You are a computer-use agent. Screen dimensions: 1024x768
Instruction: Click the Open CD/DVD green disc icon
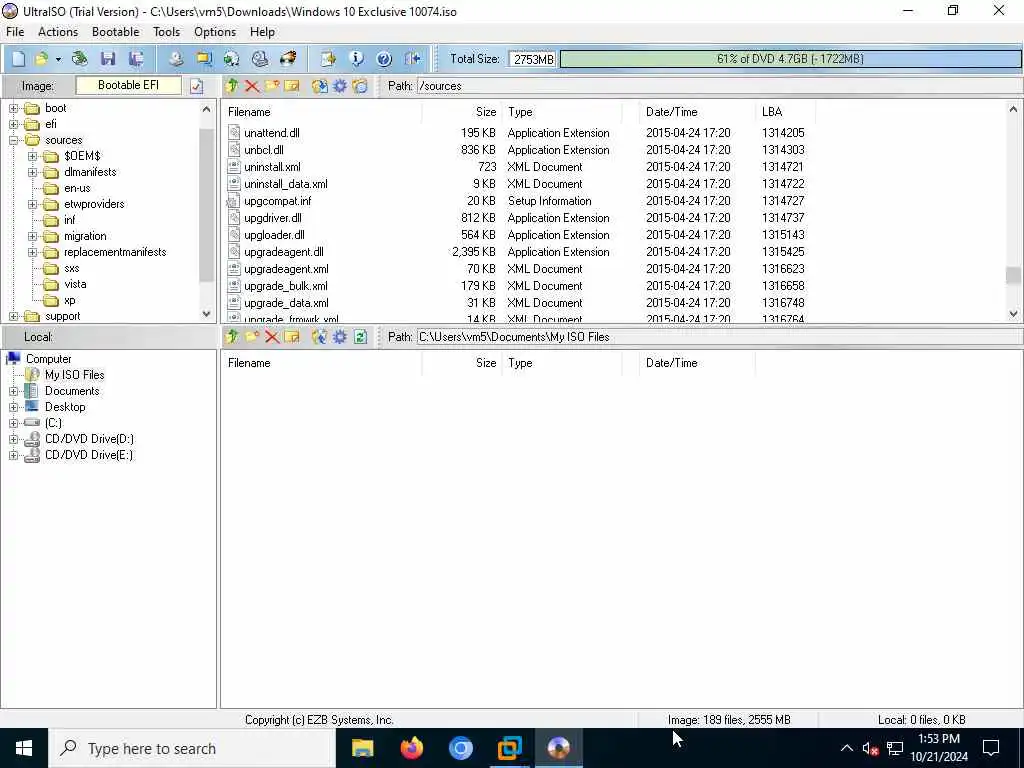click(x=80, y=59)
